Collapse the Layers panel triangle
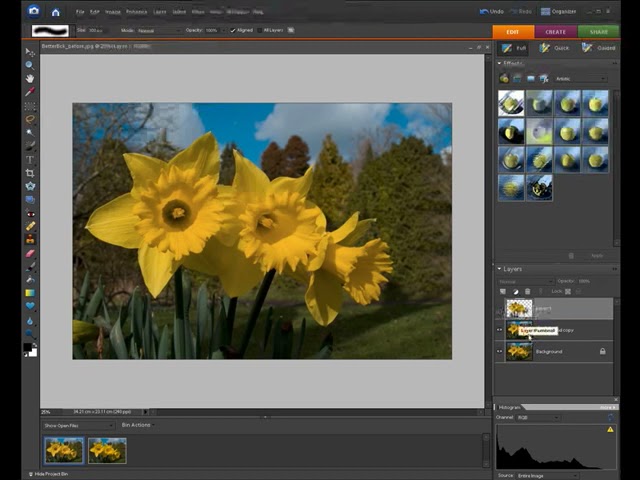This screenshot has width=640, height=480. (499, 269)
